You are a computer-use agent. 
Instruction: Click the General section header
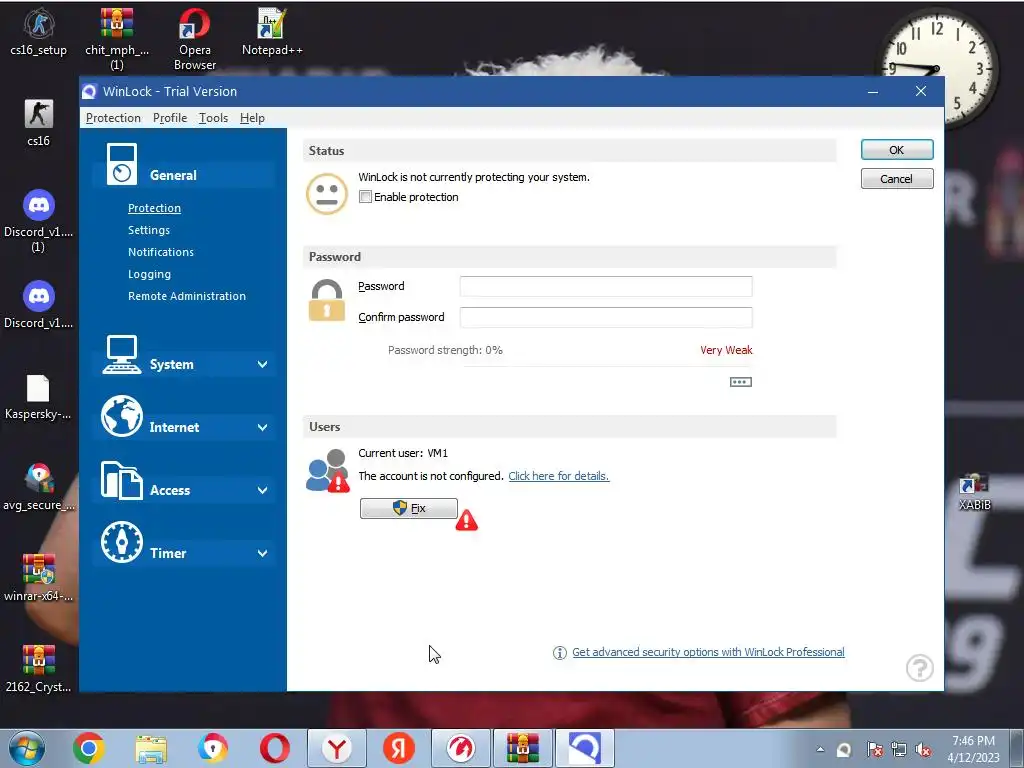click(183, 174)
